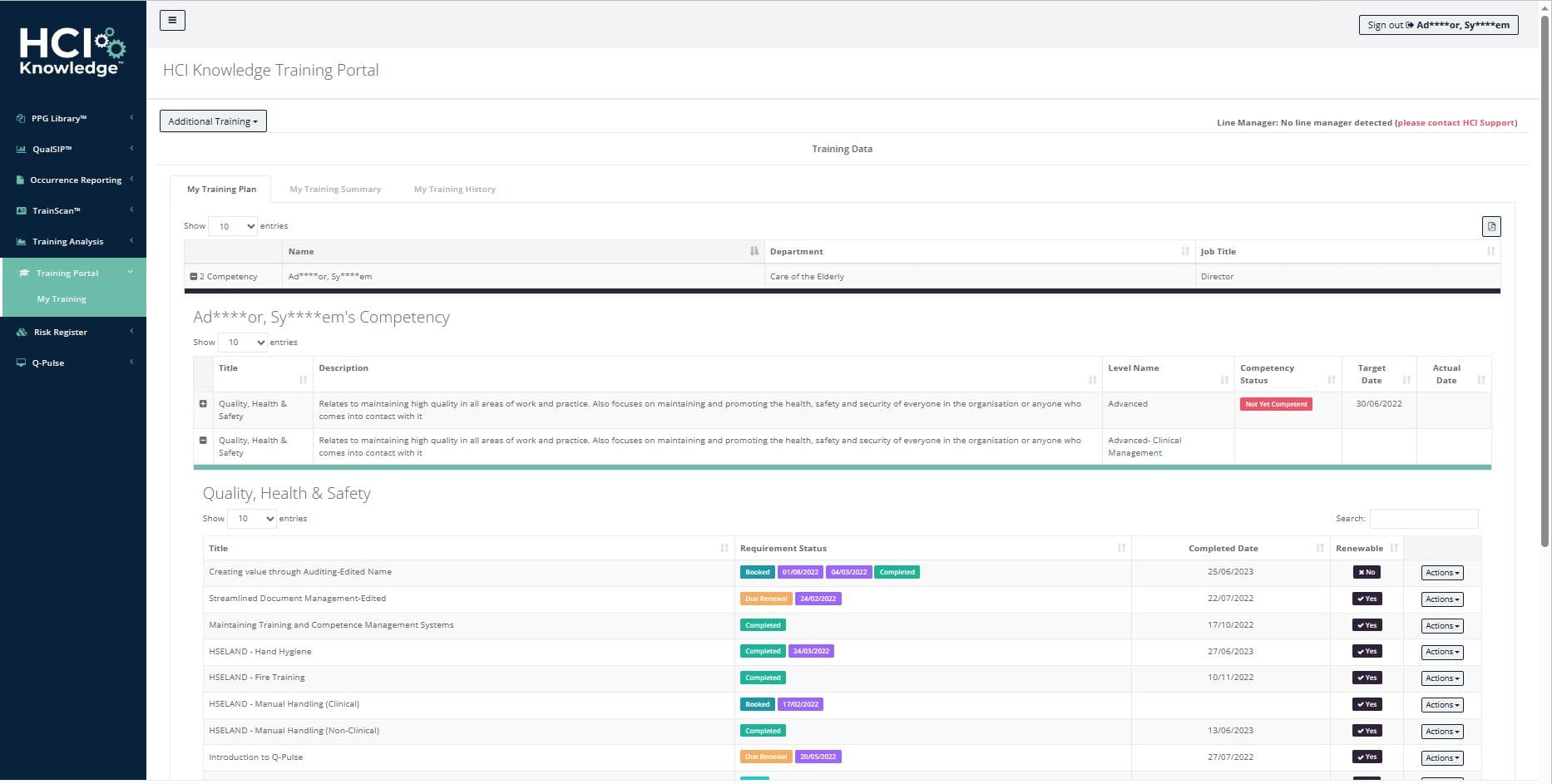Select the QualSIP chart icon in sidebar
1552x784 pixels.
[19, 149]
